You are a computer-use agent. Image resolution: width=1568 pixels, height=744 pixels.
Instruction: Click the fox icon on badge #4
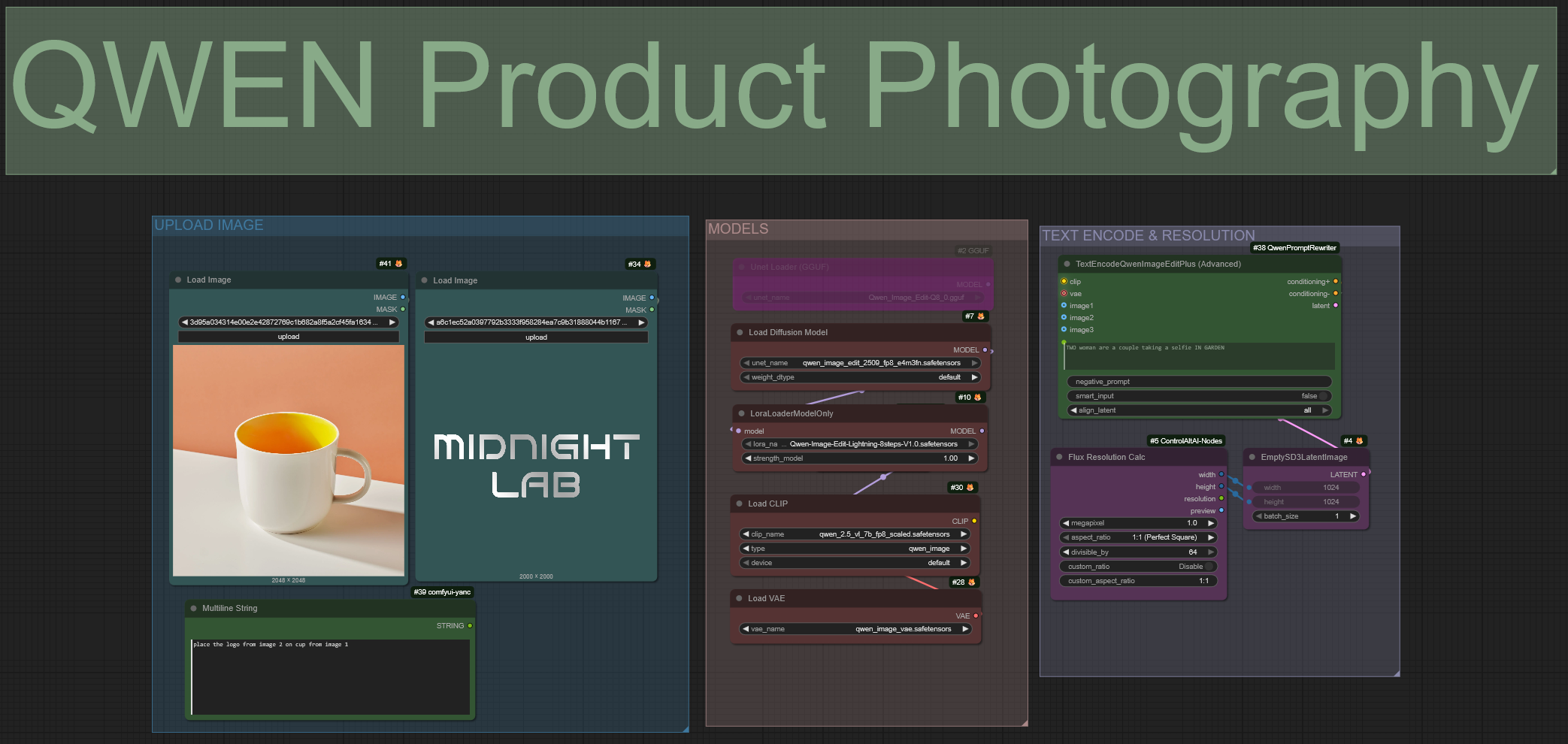(x=1359, y=441)
